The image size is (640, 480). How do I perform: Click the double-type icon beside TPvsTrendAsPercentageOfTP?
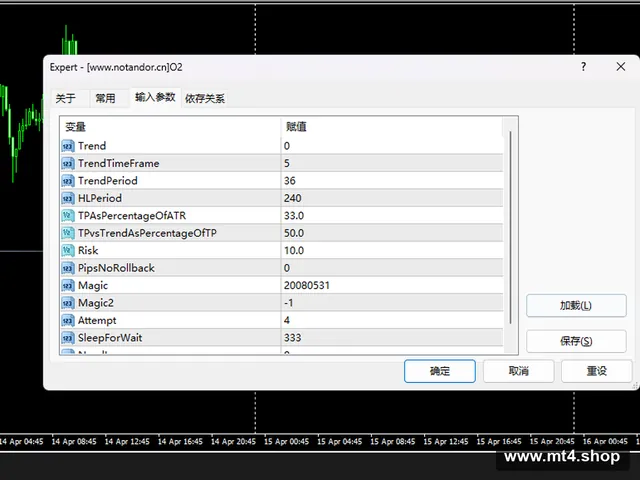click(68, 233)
